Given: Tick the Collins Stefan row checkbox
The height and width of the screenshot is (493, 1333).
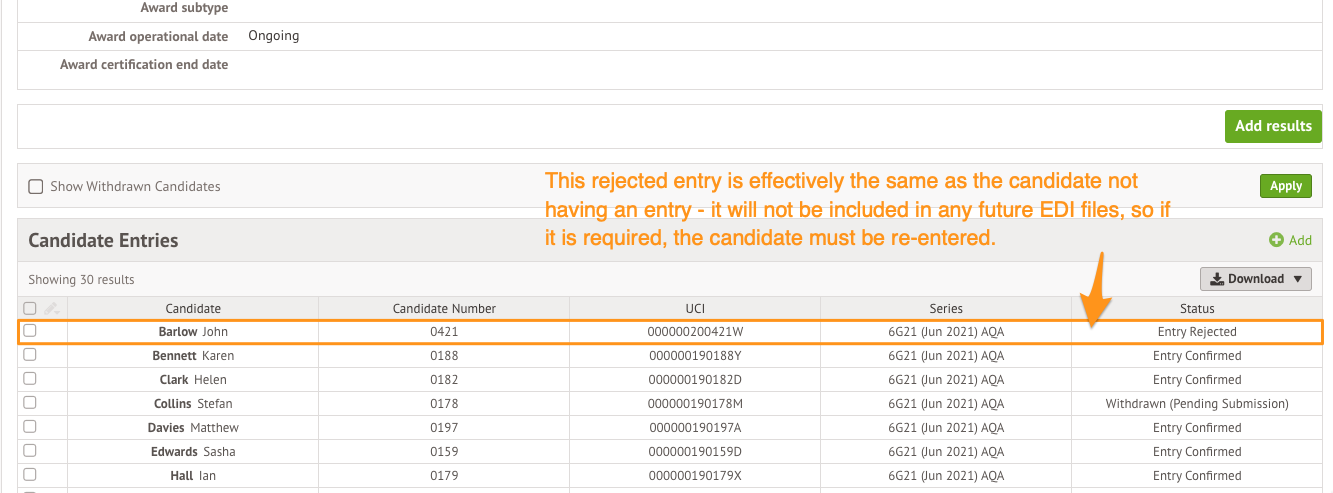Looking at the screenshot, I should [x=30, y=403].
